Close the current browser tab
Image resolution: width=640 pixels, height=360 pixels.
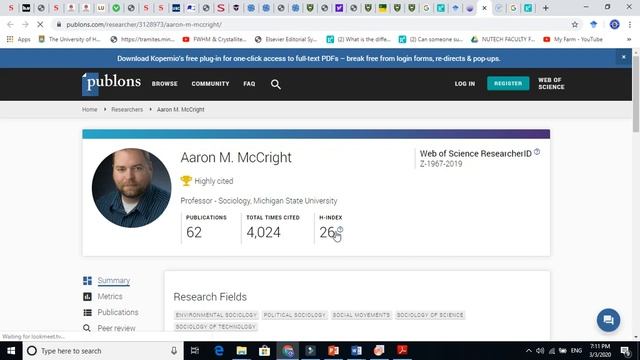(x=484, y=8)
